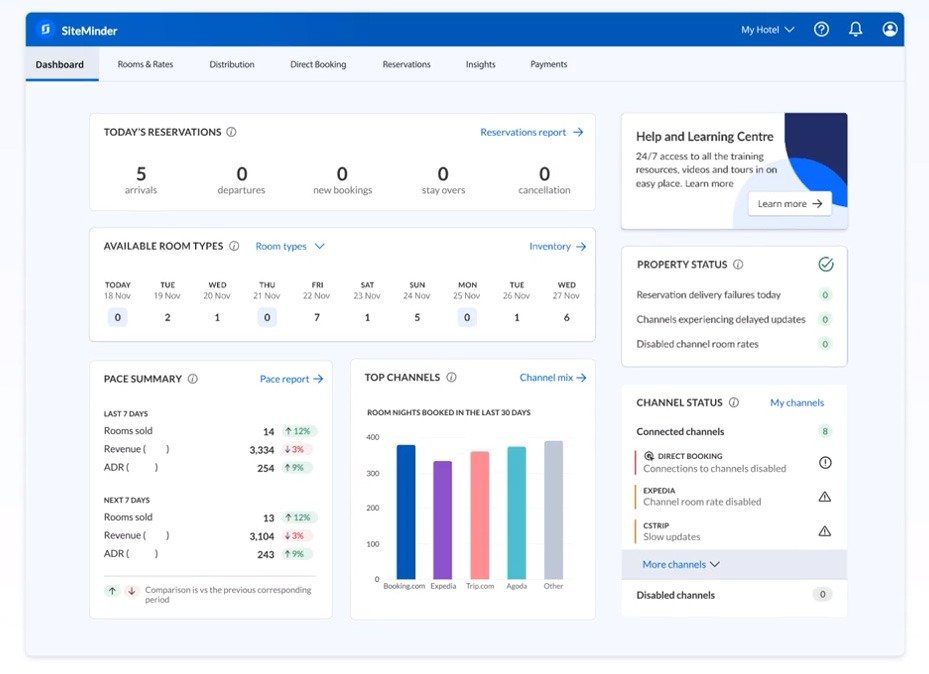This screenshot has width=929, height=674.
Task: Click the warning icon next to CSTRIP
Action: pyautogui.click(x=823, y=530)
